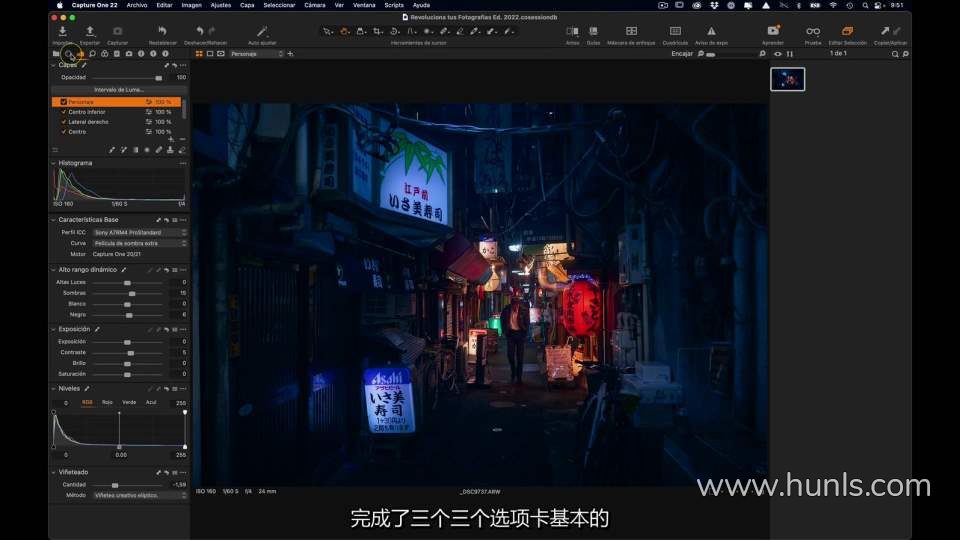Click the Antes before/after icon
960x540 pixels.
coord(572,31)
